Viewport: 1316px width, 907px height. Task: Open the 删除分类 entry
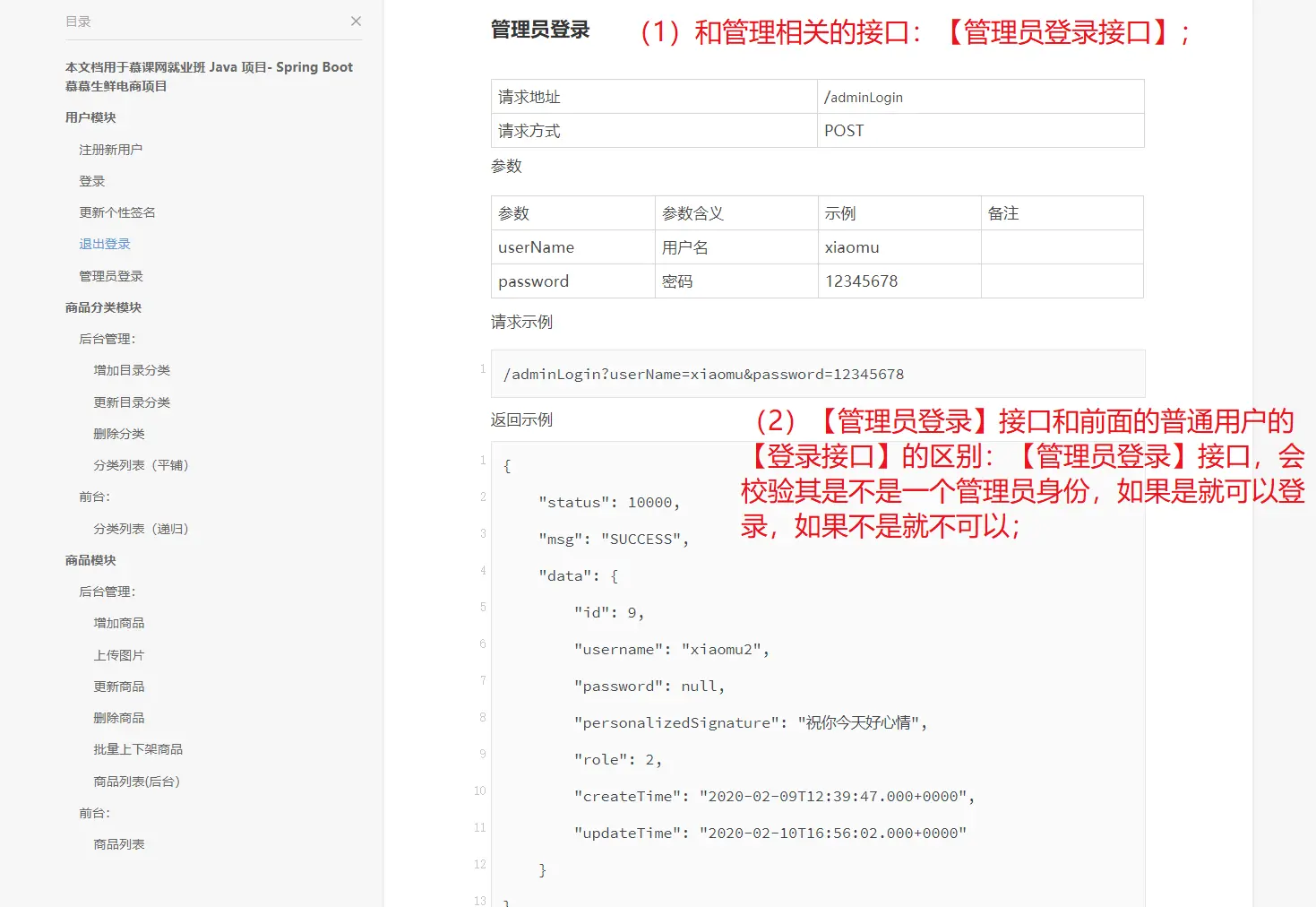point(119,434)
